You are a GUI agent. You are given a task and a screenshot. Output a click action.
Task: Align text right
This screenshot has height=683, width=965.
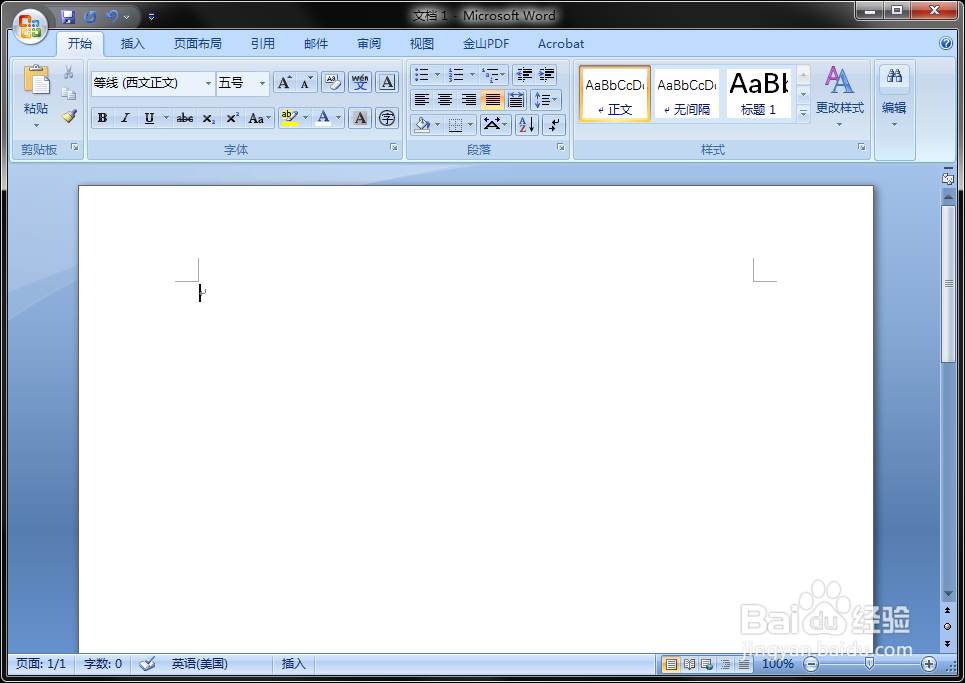click(468, 100)
